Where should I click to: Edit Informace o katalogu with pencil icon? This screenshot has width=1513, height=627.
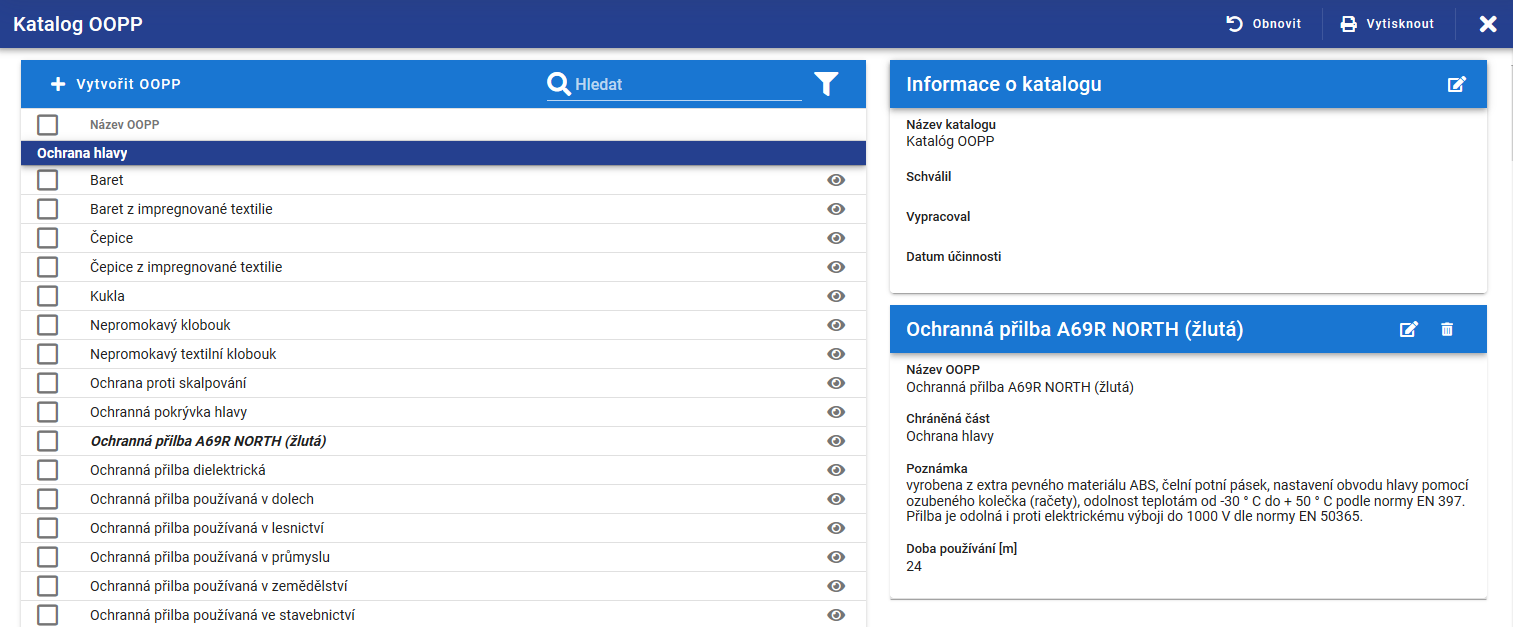(1457, 84)
